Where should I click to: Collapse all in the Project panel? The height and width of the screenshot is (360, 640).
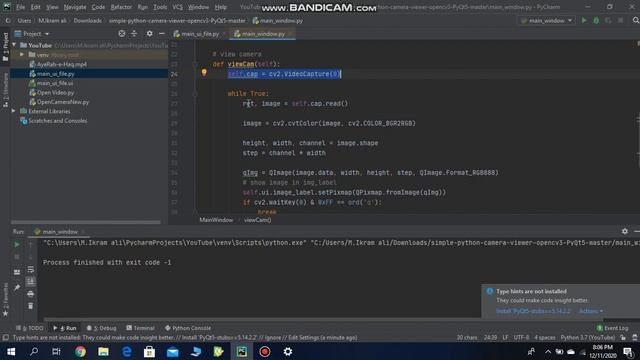point(134,33)
